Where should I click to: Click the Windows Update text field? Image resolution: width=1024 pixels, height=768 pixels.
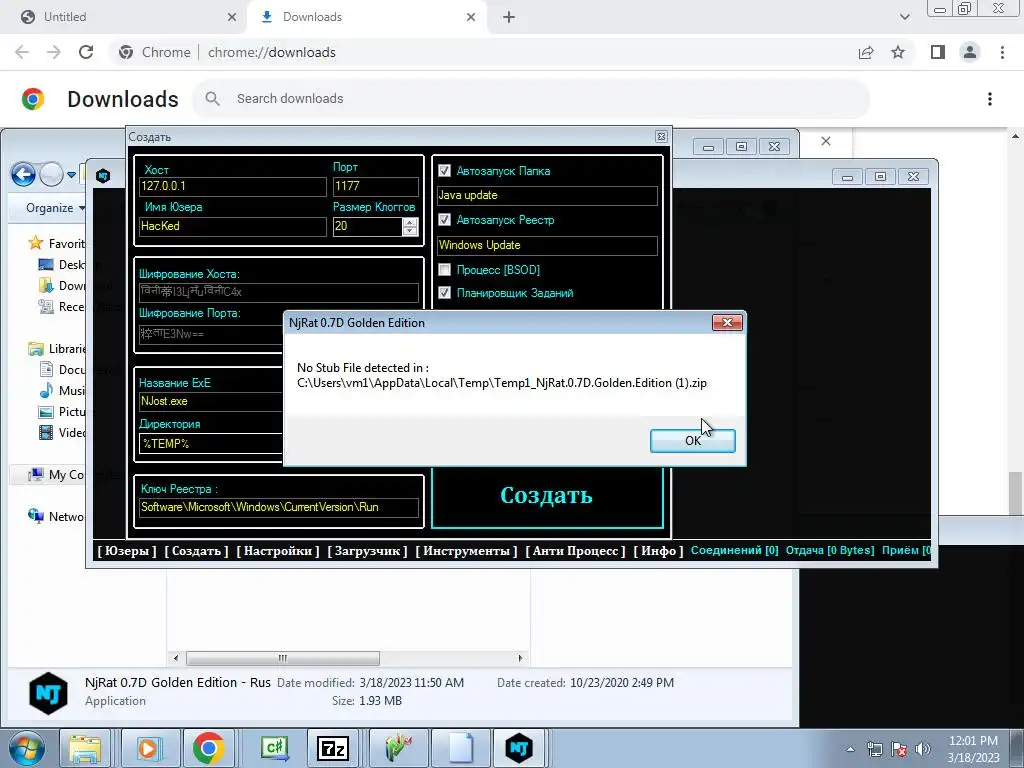click(547, 245)
